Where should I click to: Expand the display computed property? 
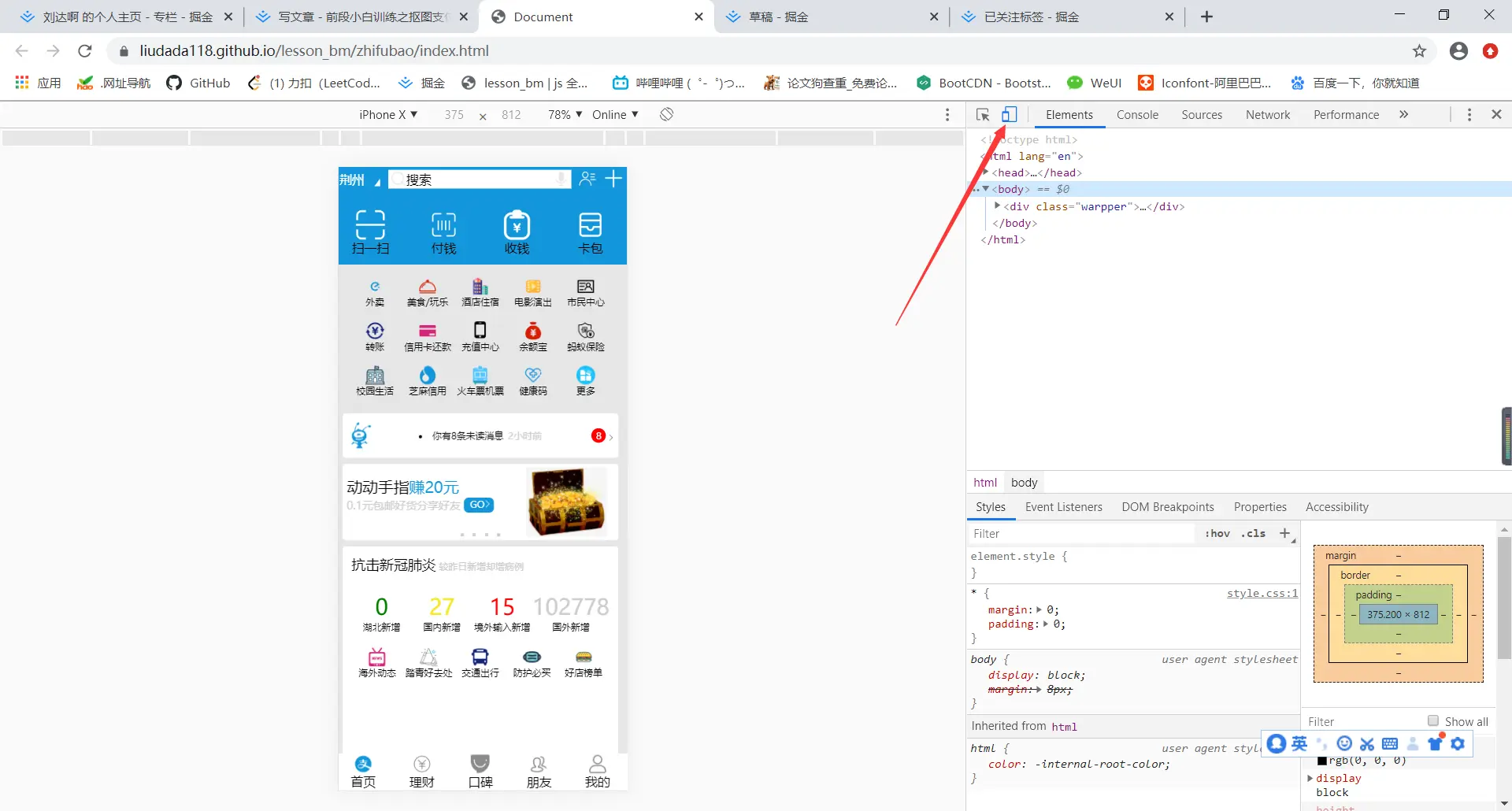1310,778
